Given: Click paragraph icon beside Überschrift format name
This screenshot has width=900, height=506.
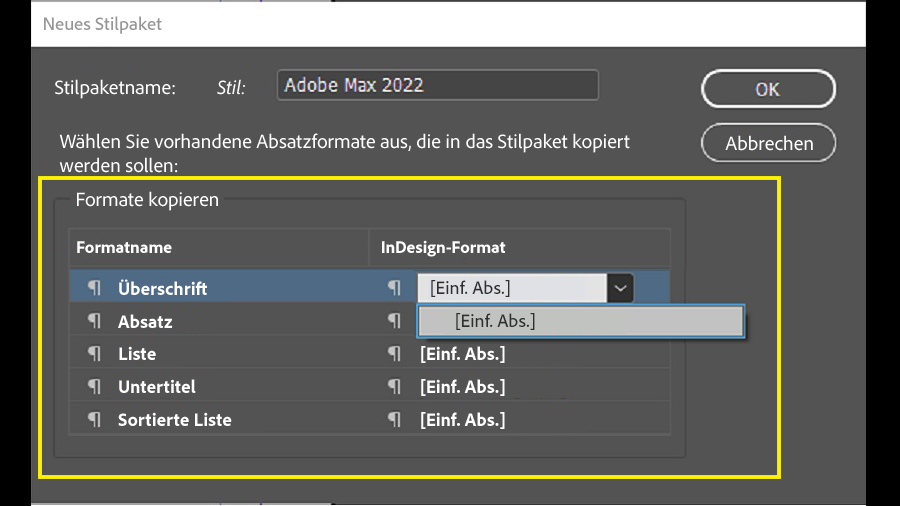Looking at the screenshot, I should tap(94, 288).
